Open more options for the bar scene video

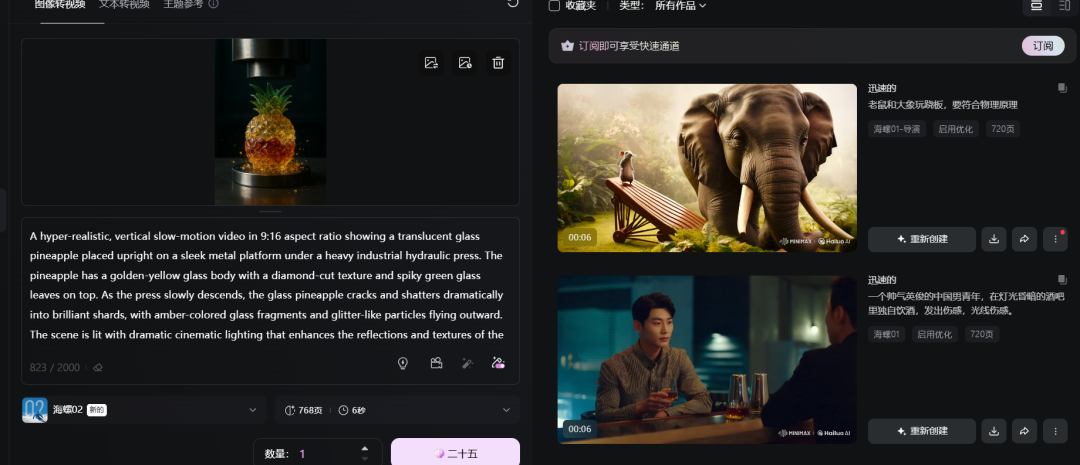click(1055, 431)
